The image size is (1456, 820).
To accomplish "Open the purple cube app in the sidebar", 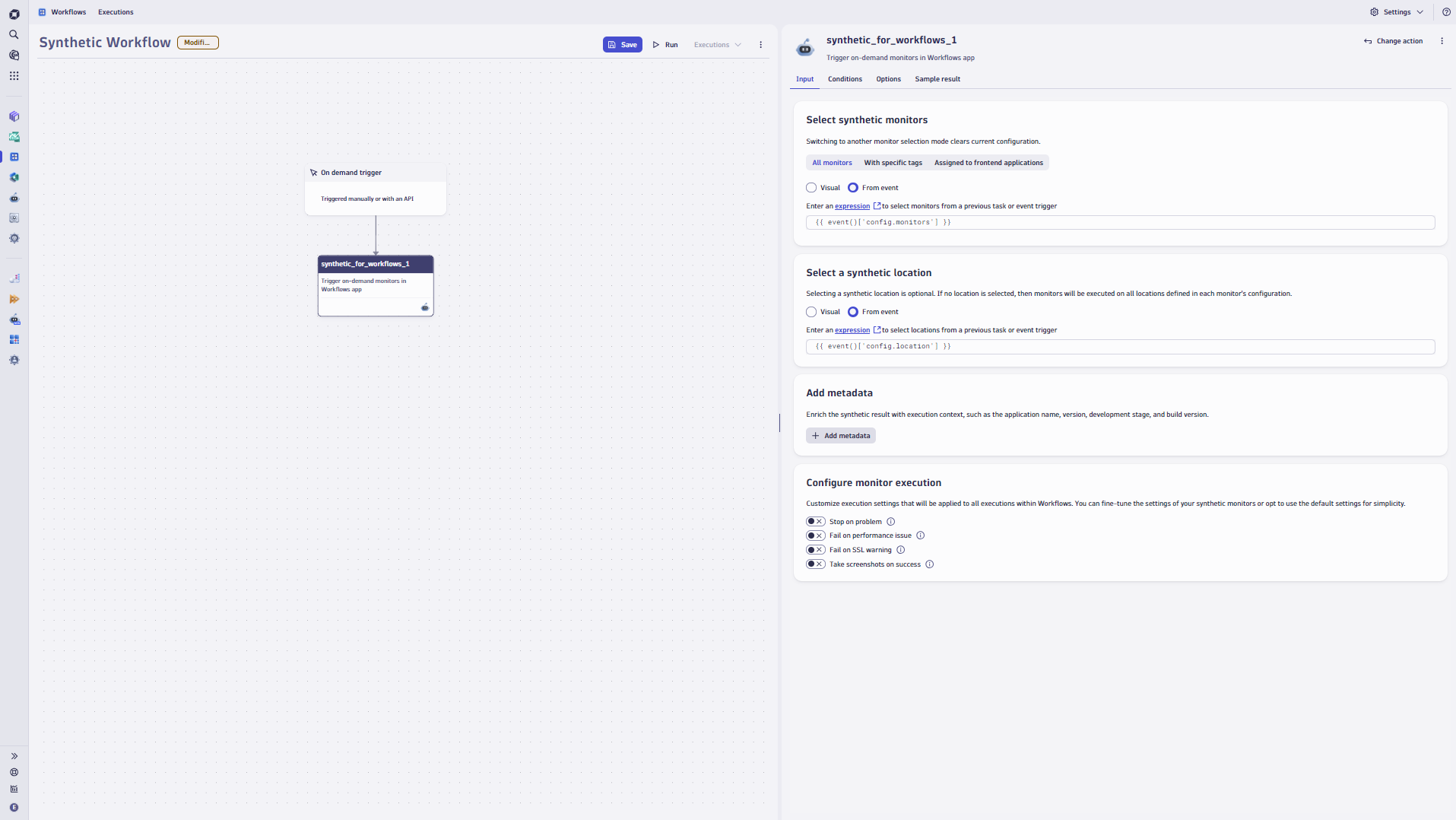I will (14, 116).
